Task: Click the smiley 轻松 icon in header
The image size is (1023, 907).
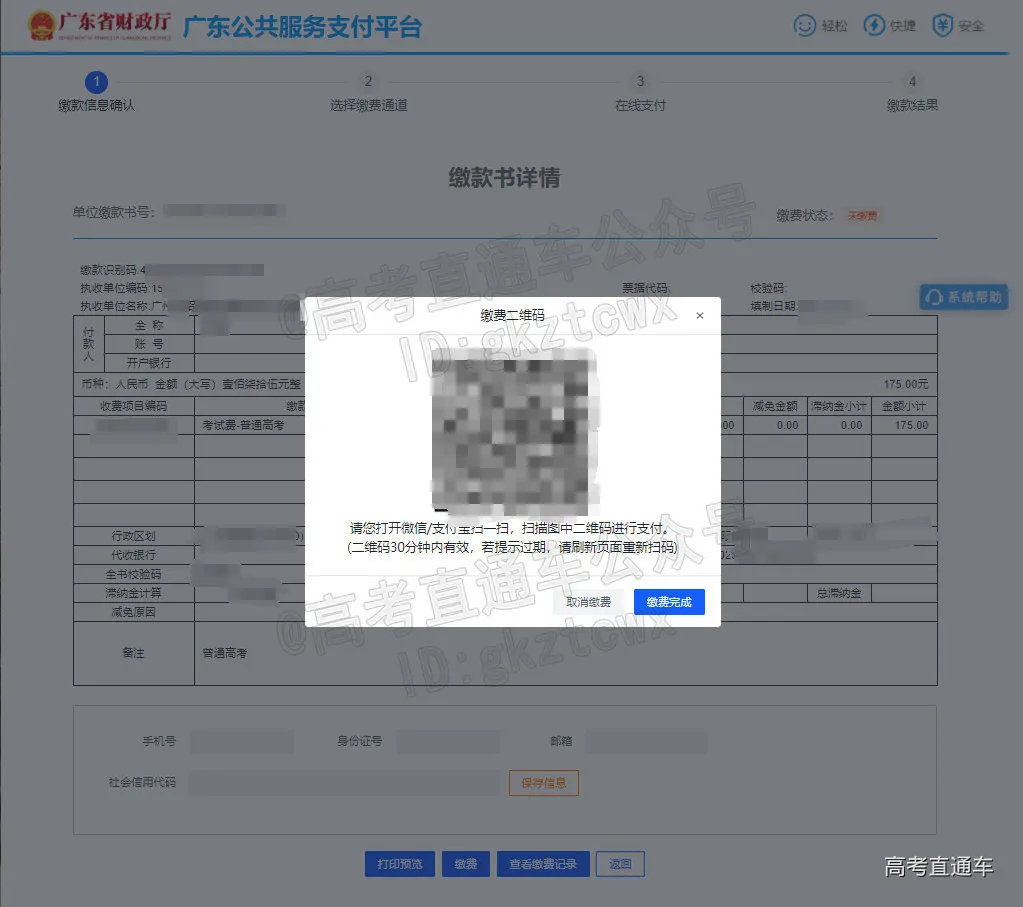Action: pos(805,25)
